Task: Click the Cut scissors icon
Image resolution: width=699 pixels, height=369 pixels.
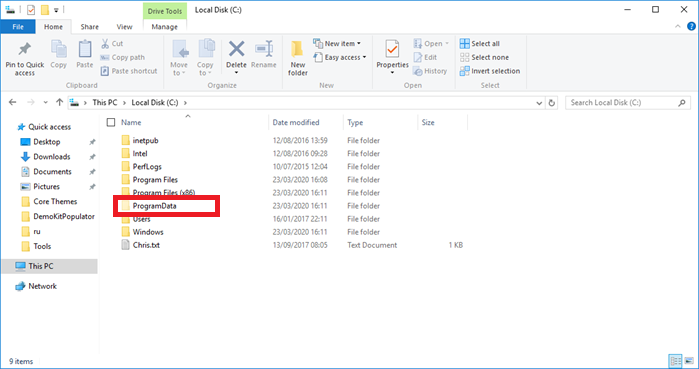Action: [x=105, y=44]
